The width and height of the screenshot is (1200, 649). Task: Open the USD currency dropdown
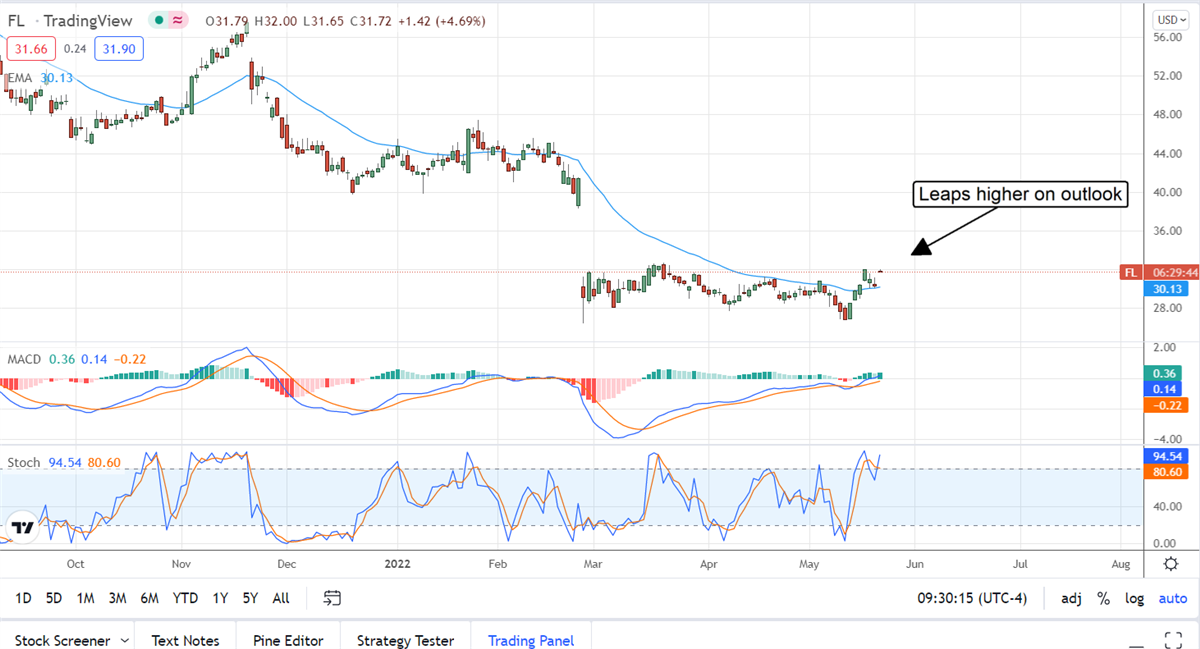pos(1167,19)
